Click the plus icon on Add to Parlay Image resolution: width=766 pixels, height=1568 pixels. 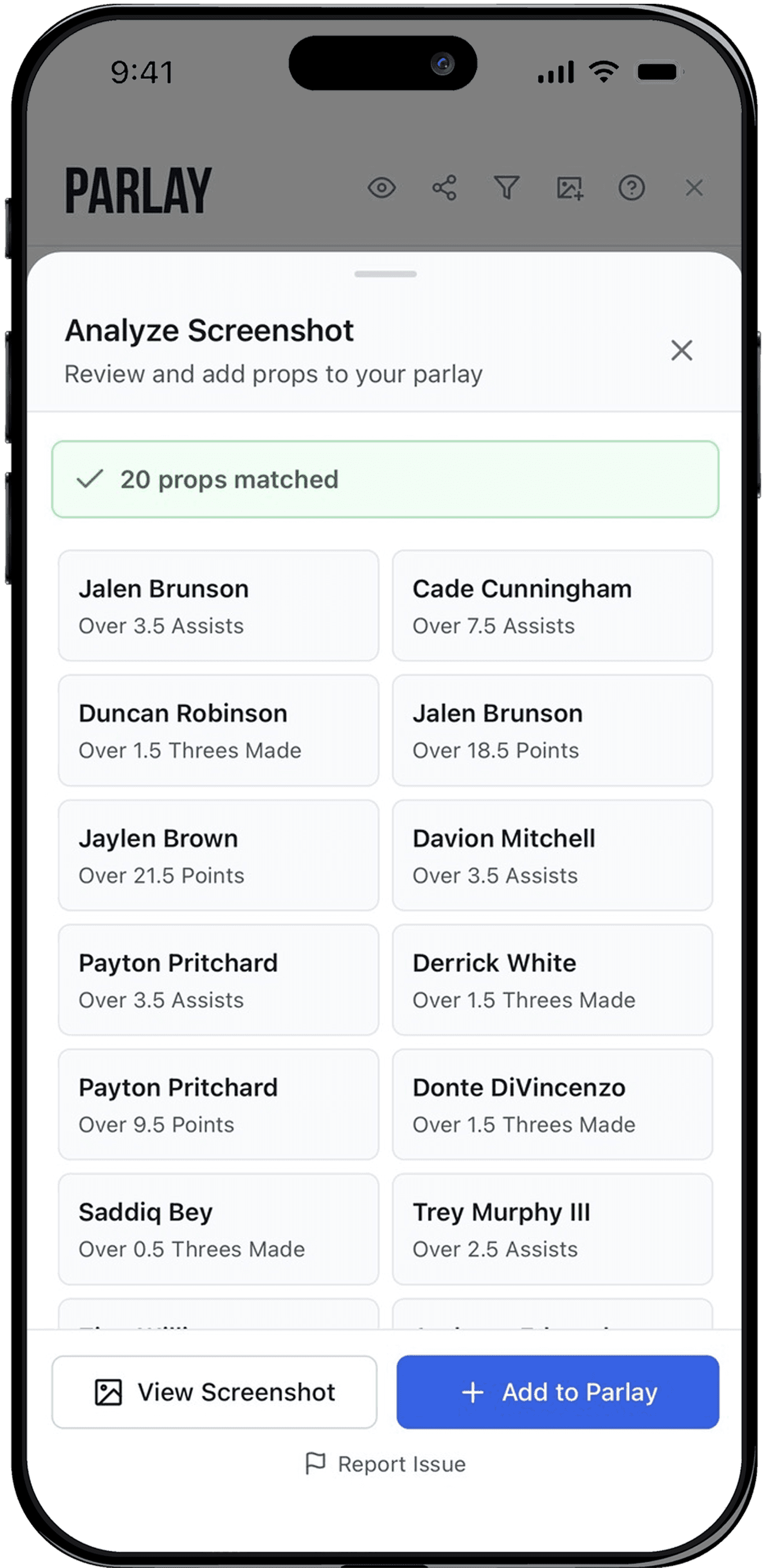click(473, 1392)
